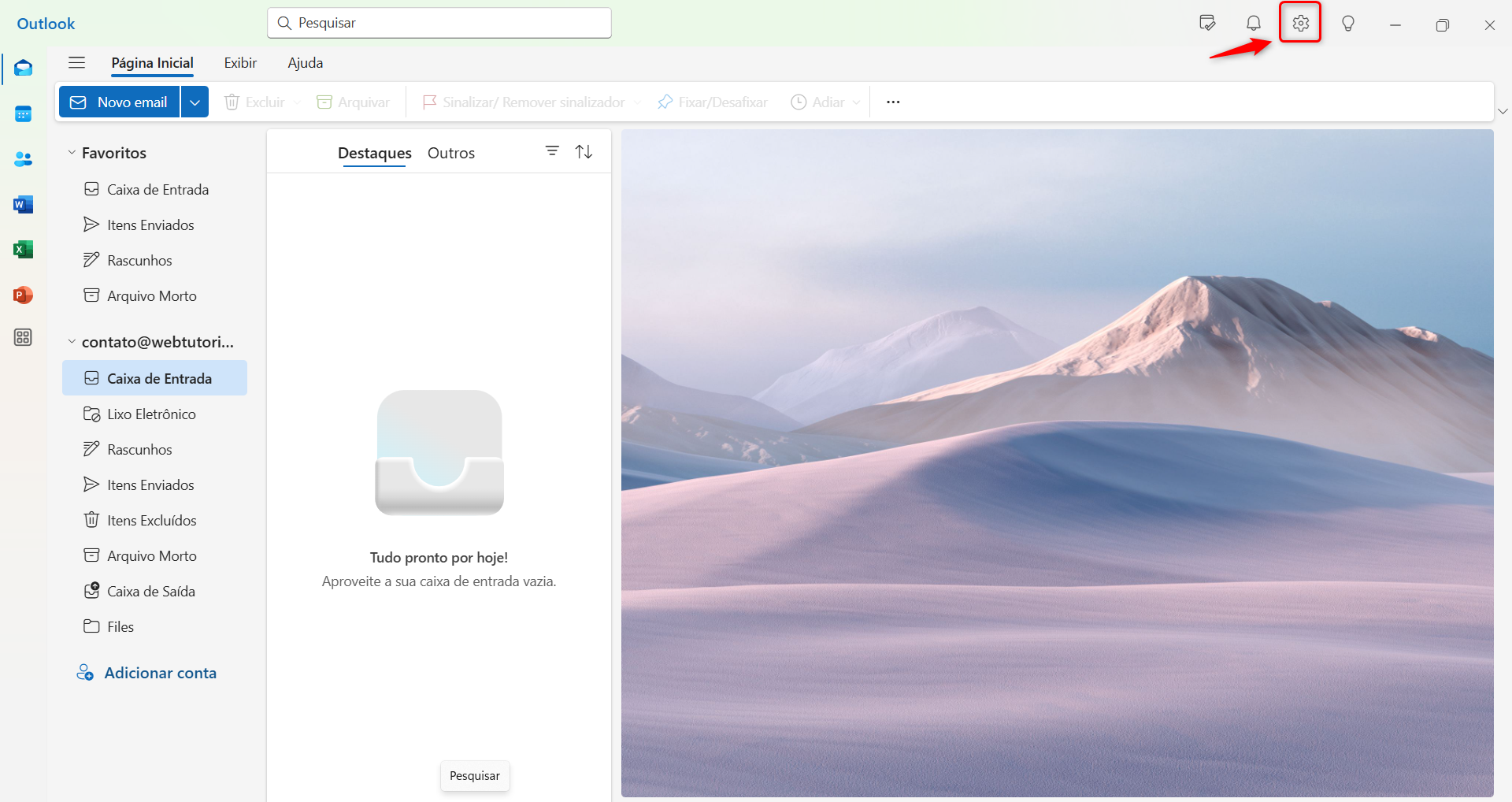Open People contacts in sidebar
The width and height of the screenshot is (1512, 802).
(x=23, y=159)
